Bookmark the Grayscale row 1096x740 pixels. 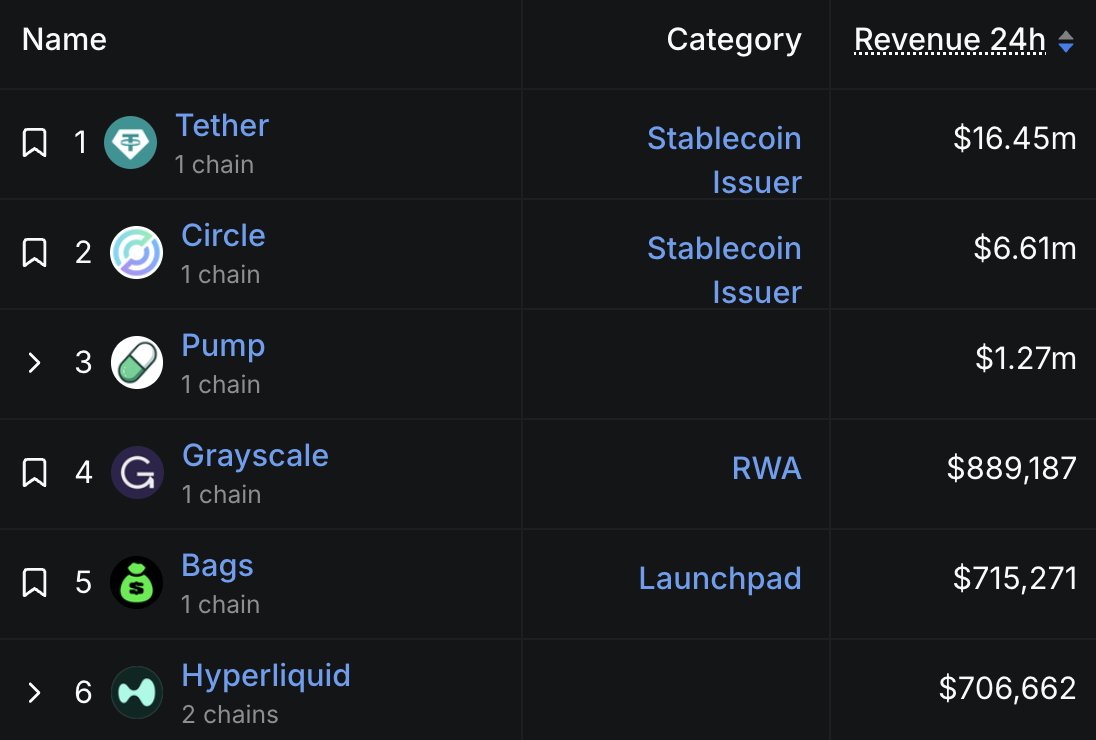coord(35,472)
